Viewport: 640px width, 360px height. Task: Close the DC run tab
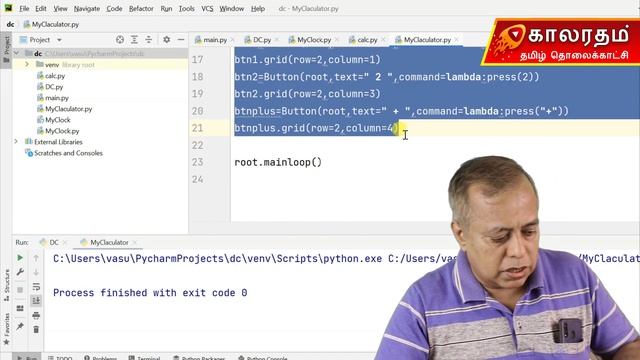coord(65,242)
